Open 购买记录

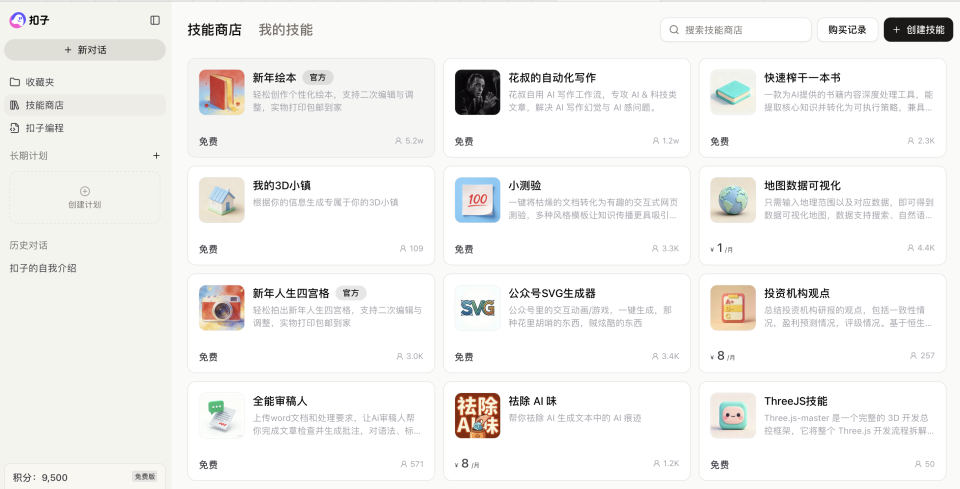[x=847, y=29]
